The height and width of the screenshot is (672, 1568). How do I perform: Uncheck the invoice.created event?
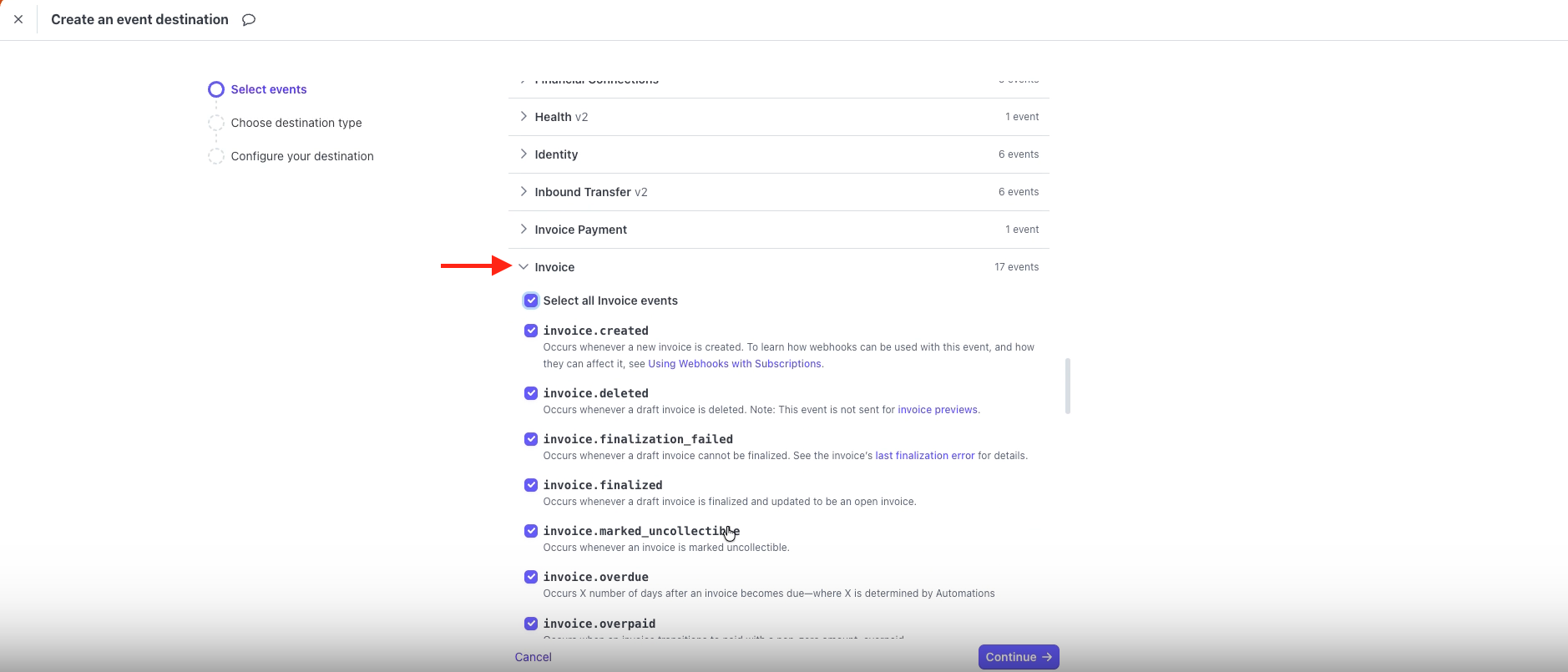click(531, 331)
